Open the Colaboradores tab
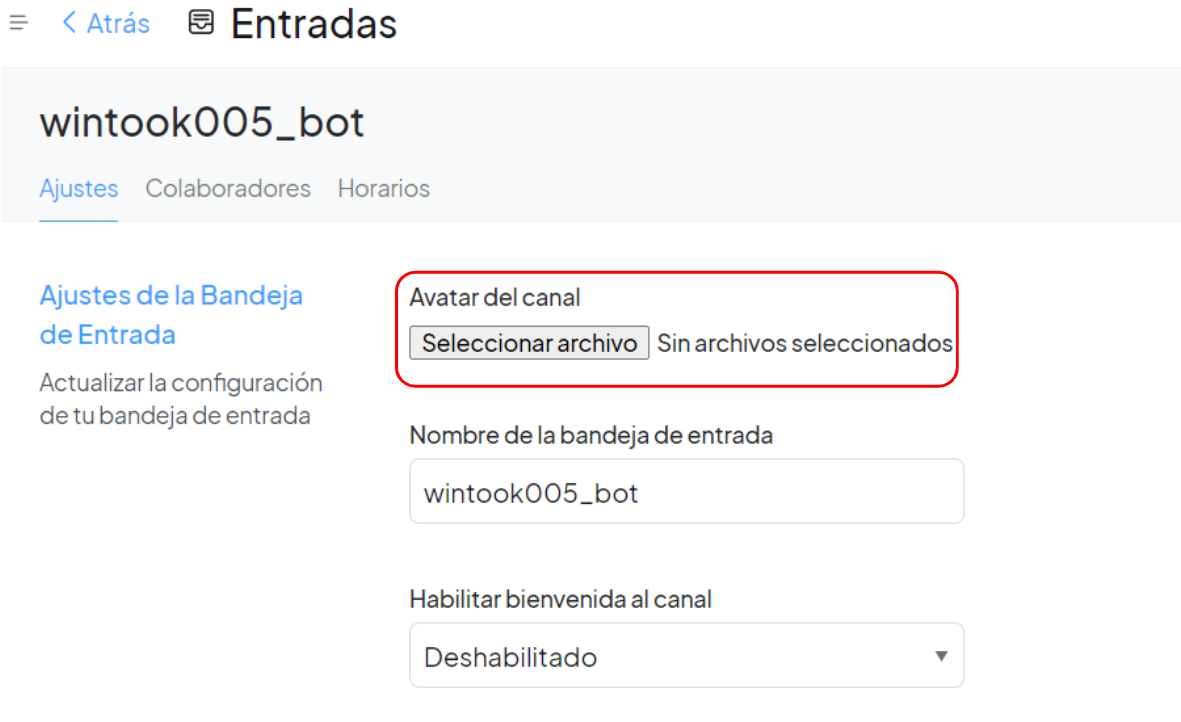Image resolution: width=1181 pixels, height=722 pixels. click(228, 188)
